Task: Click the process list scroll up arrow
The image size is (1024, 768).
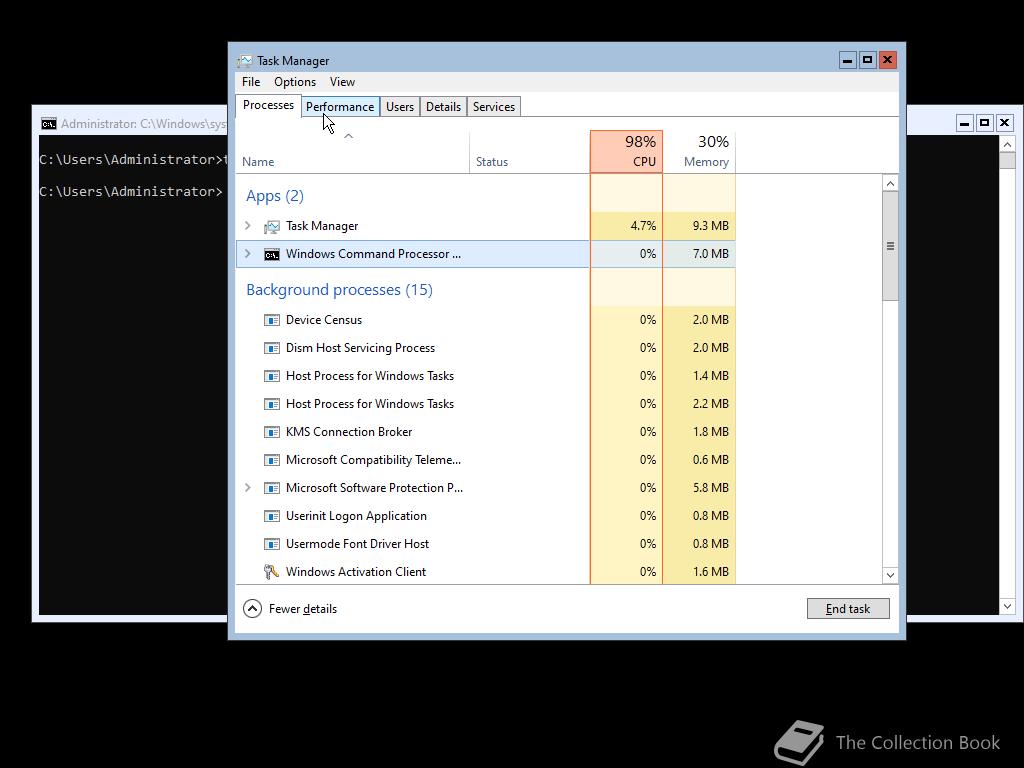Action: coord(890,184)
